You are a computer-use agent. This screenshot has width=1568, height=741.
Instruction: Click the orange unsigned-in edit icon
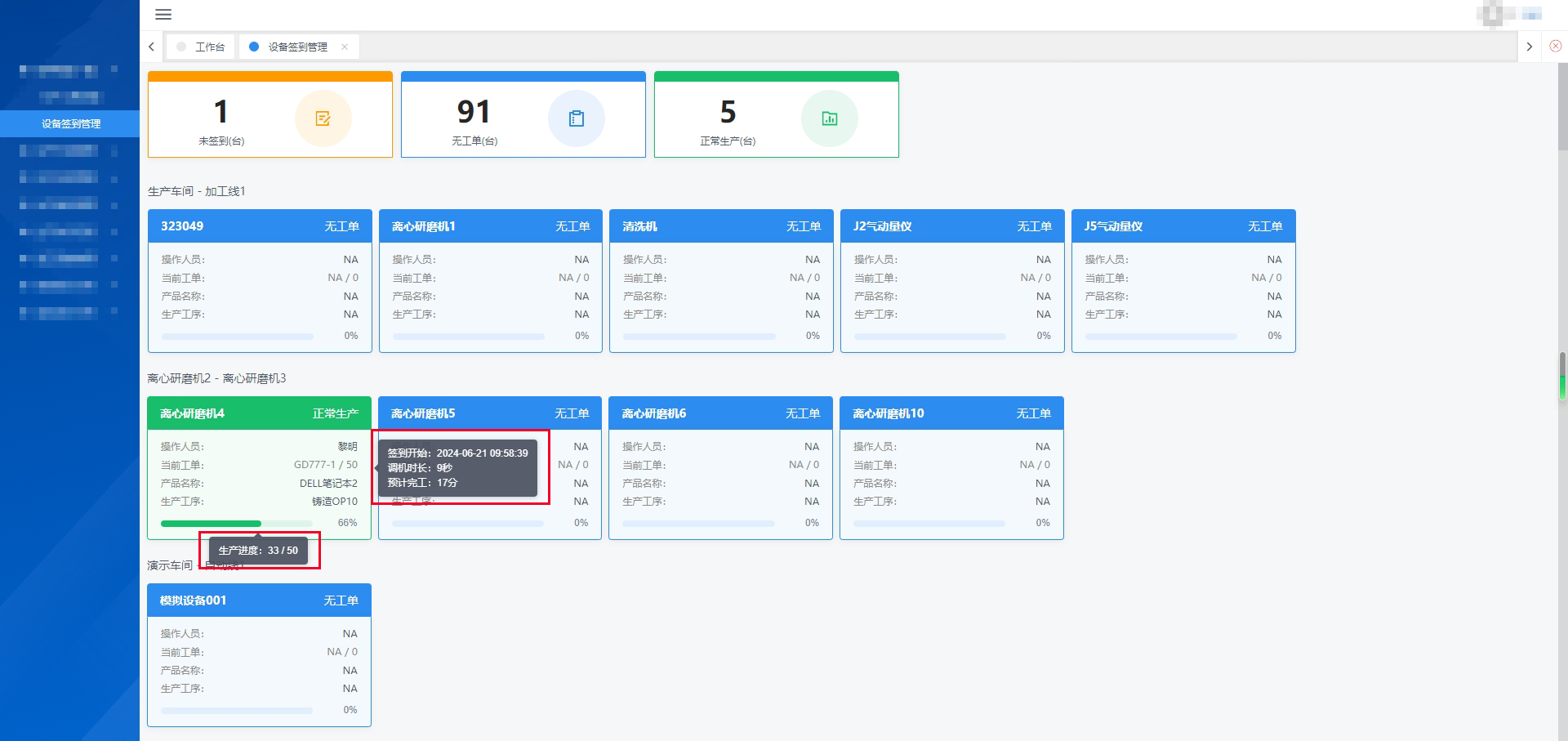(323, 118)
